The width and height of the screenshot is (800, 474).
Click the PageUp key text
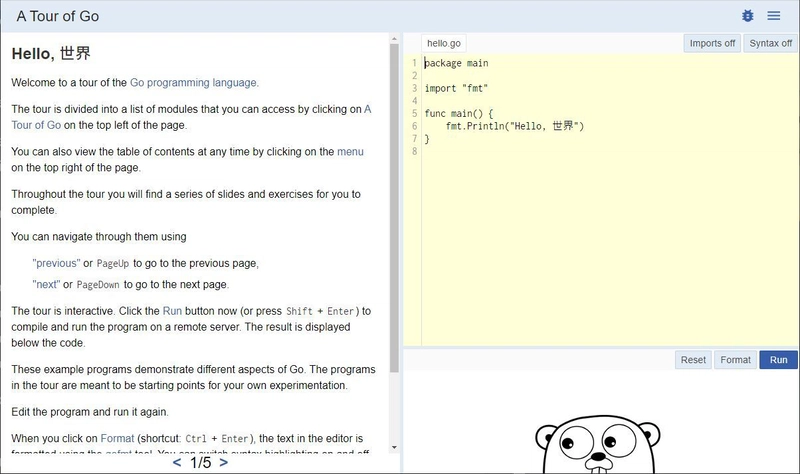click(113, 264)
